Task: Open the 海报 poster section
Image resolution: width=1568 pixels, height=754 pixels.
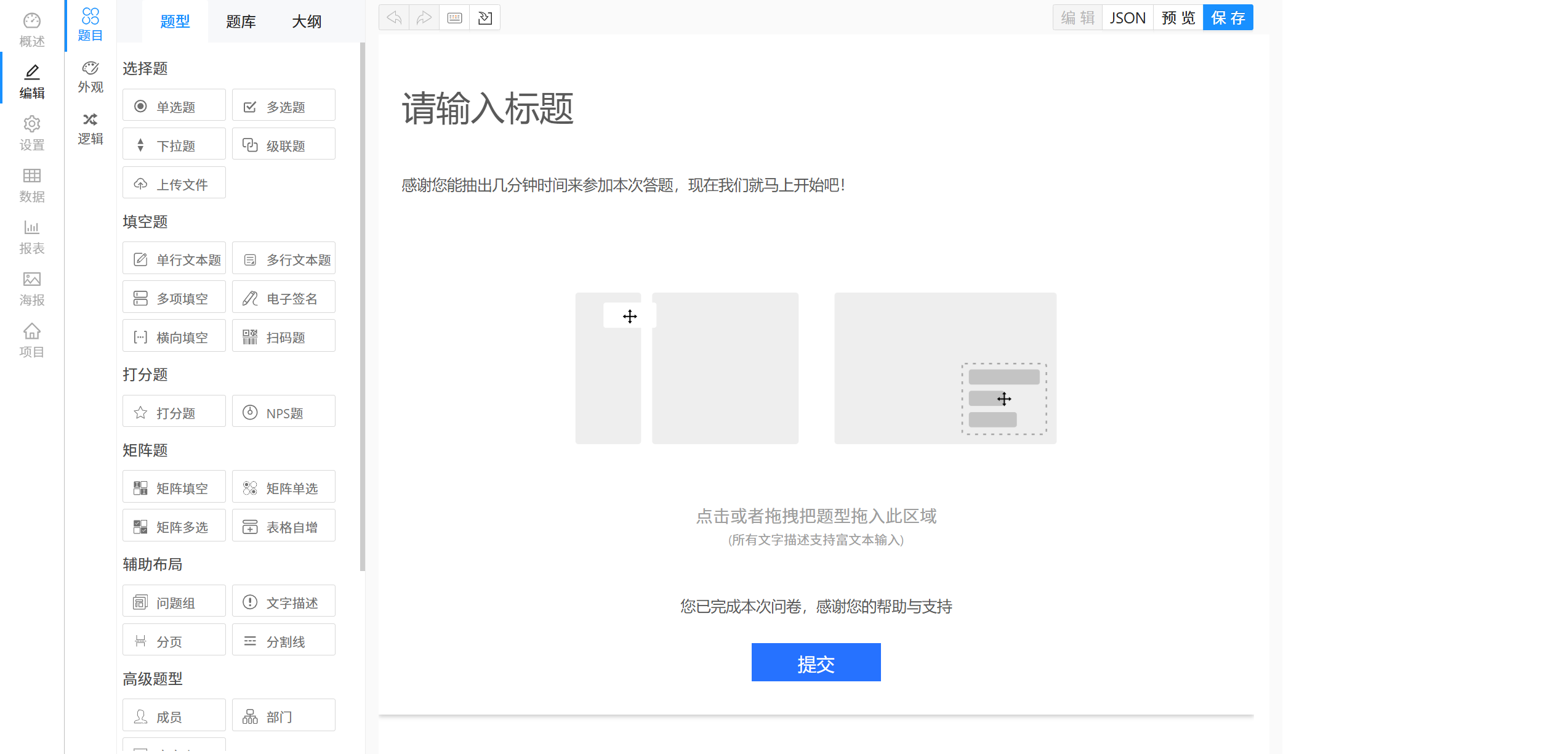Action: coord(32,289)
